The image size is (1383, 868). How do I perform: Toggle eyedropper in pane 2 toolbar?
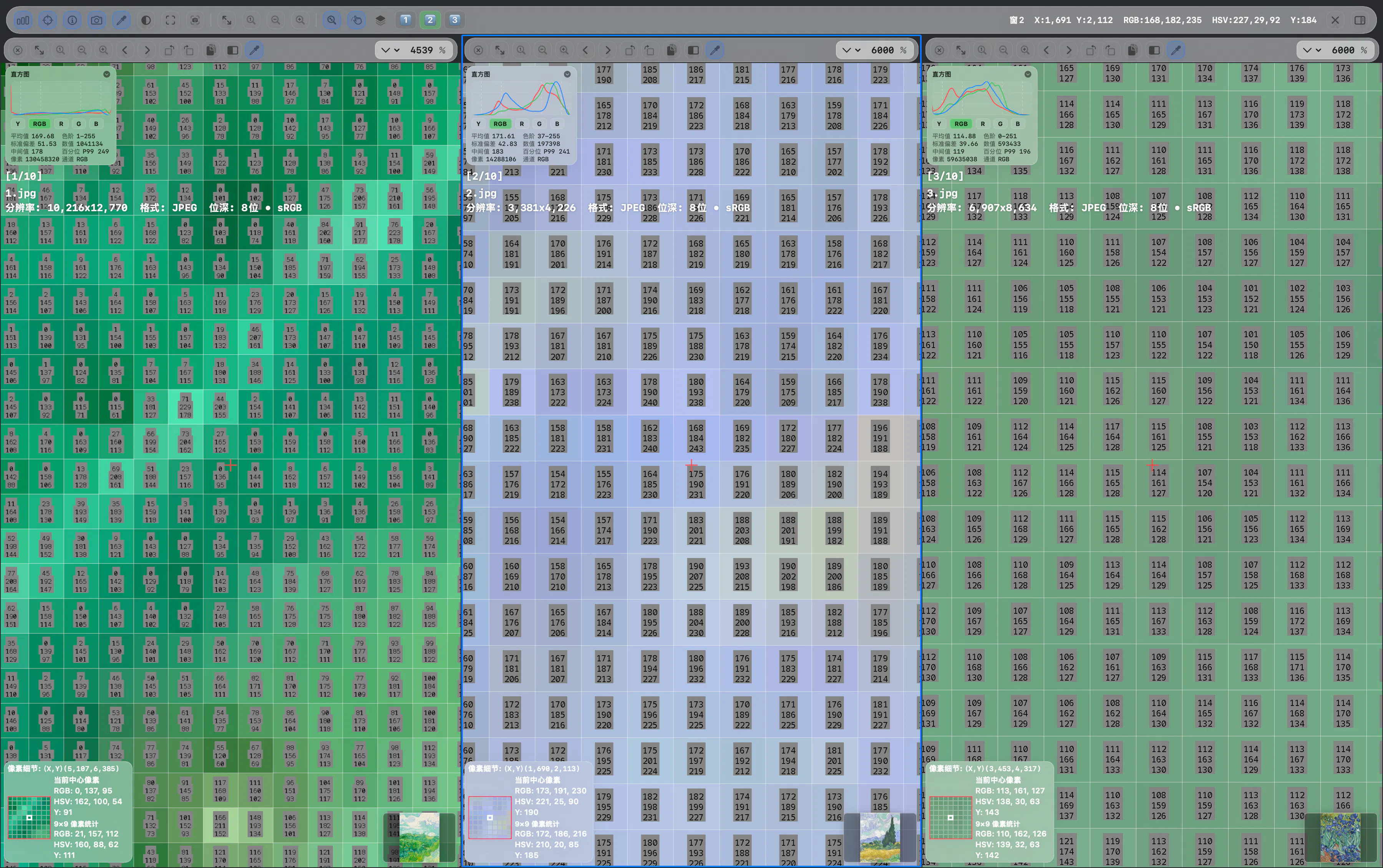tap(715, 50)
